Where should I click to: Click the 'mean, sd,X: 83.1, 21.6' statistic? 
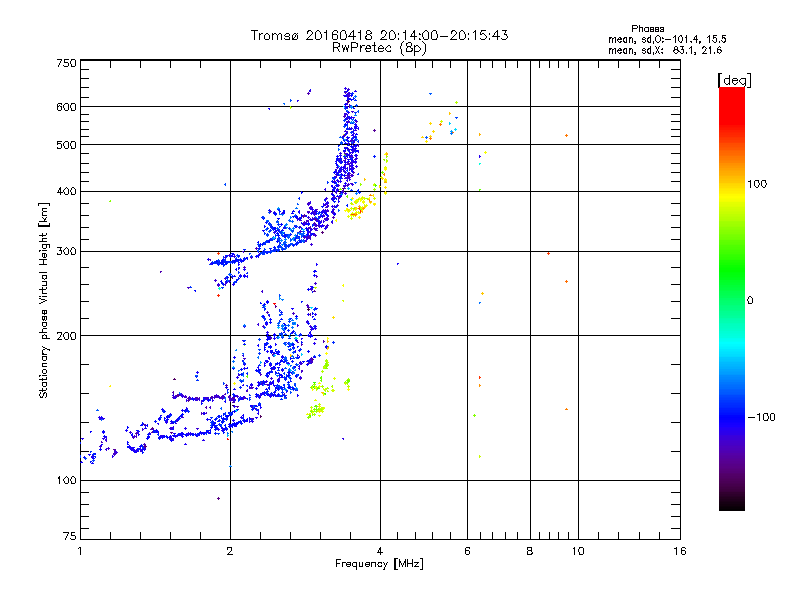tap(665, 50)
